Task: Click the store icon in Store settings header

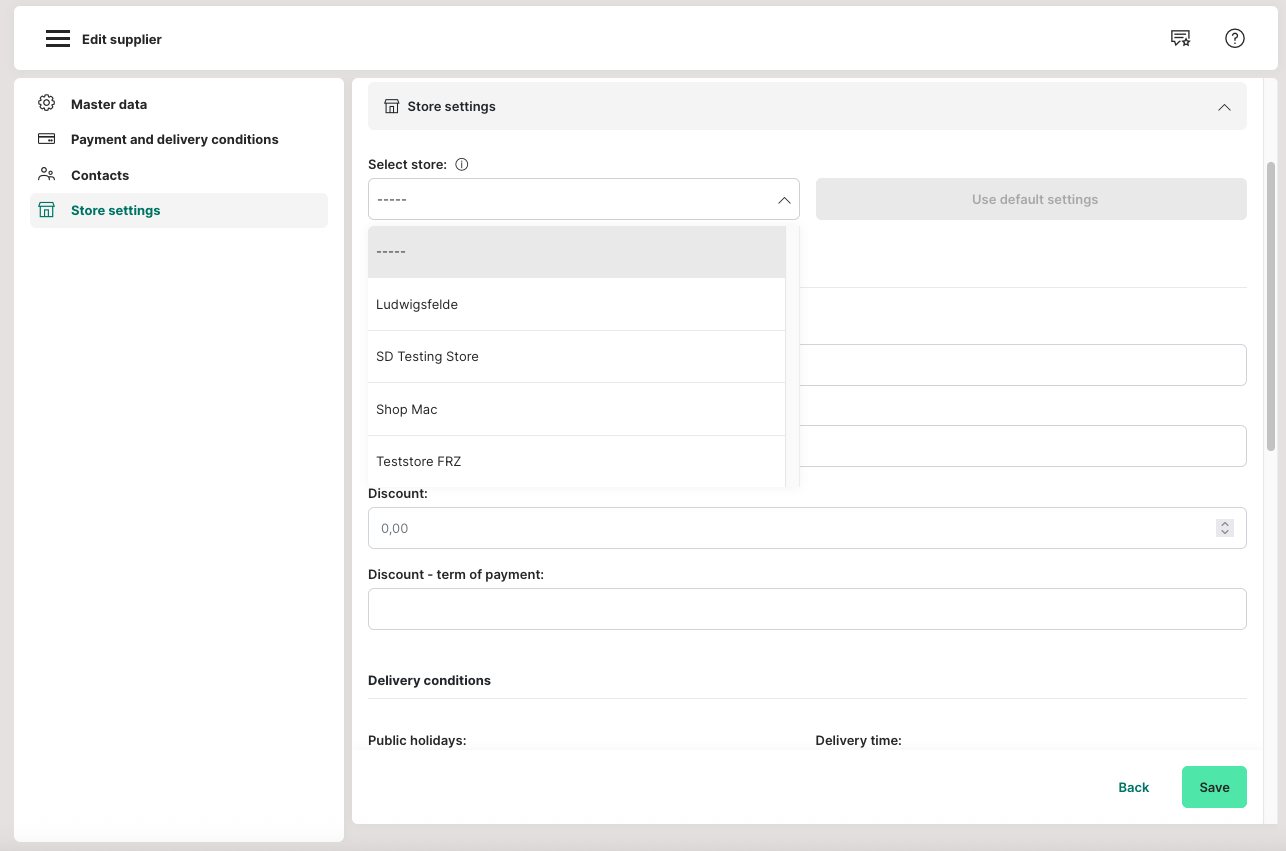Action: pyautogui.click(x=392, y=106)
